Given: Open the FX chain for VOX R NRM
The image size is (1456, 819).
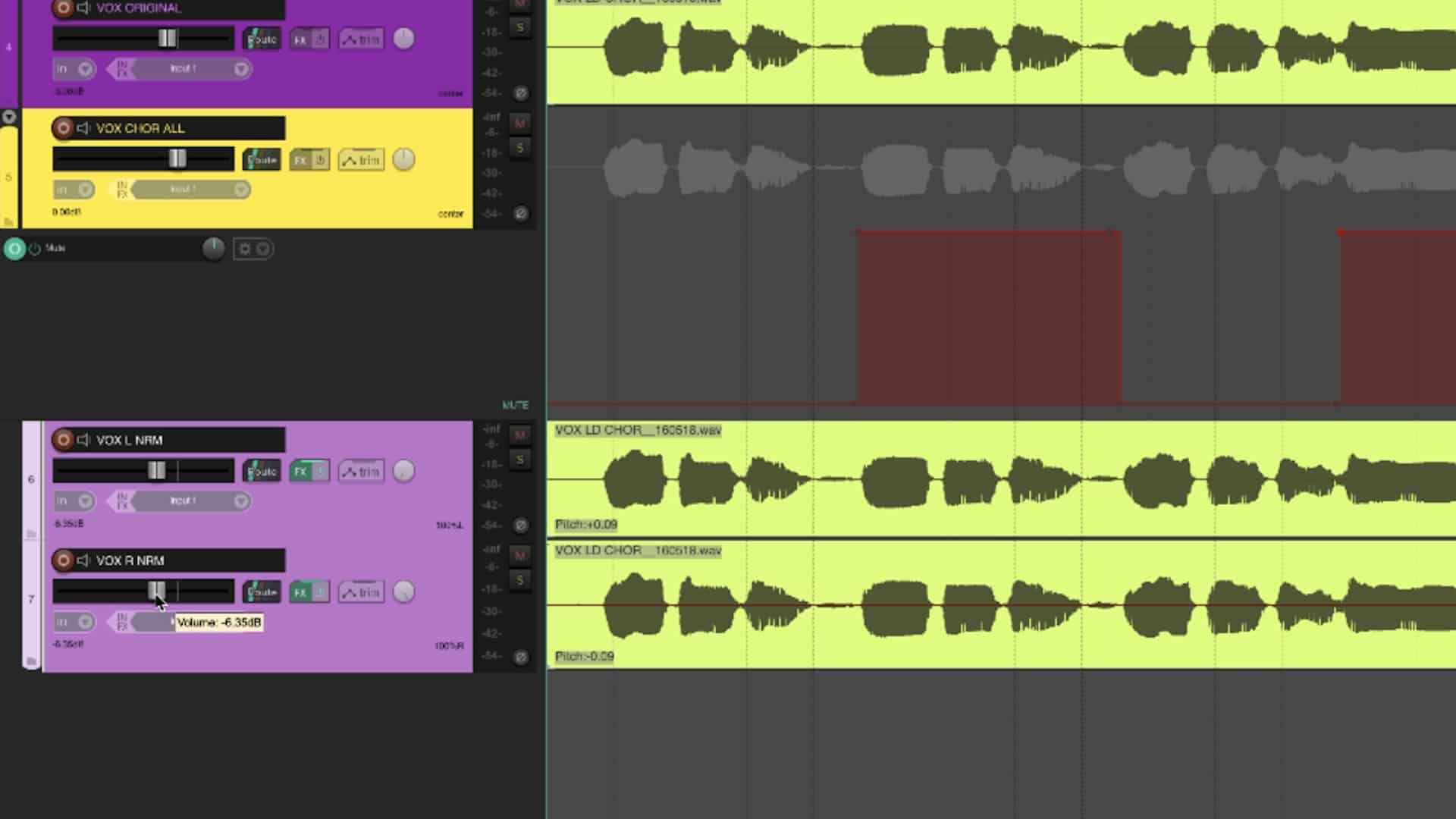Looking at the screenshot, I should (x=301, y=592).
